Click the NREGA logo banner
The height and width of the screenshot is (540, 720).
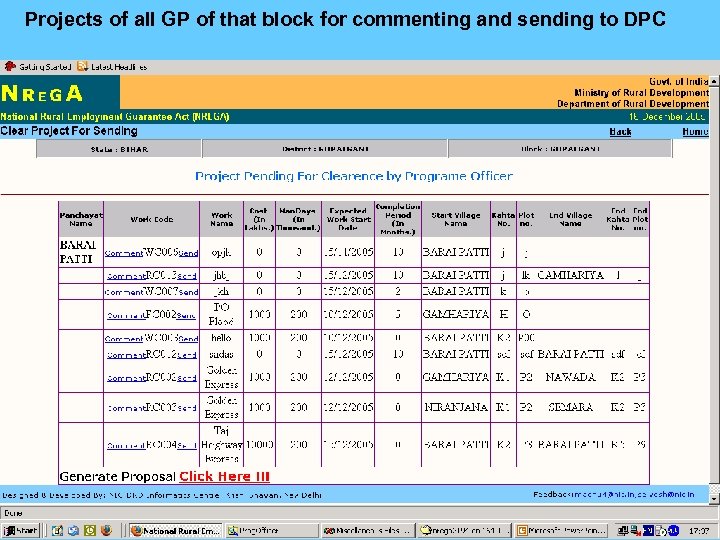click(60, 93)
